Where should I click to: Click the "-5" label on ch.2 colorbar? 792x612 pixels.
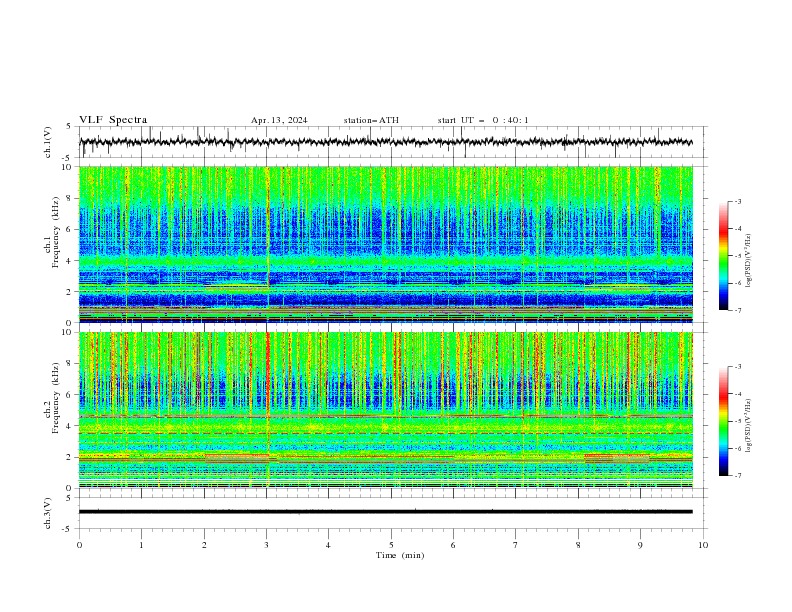coord(738,421)
